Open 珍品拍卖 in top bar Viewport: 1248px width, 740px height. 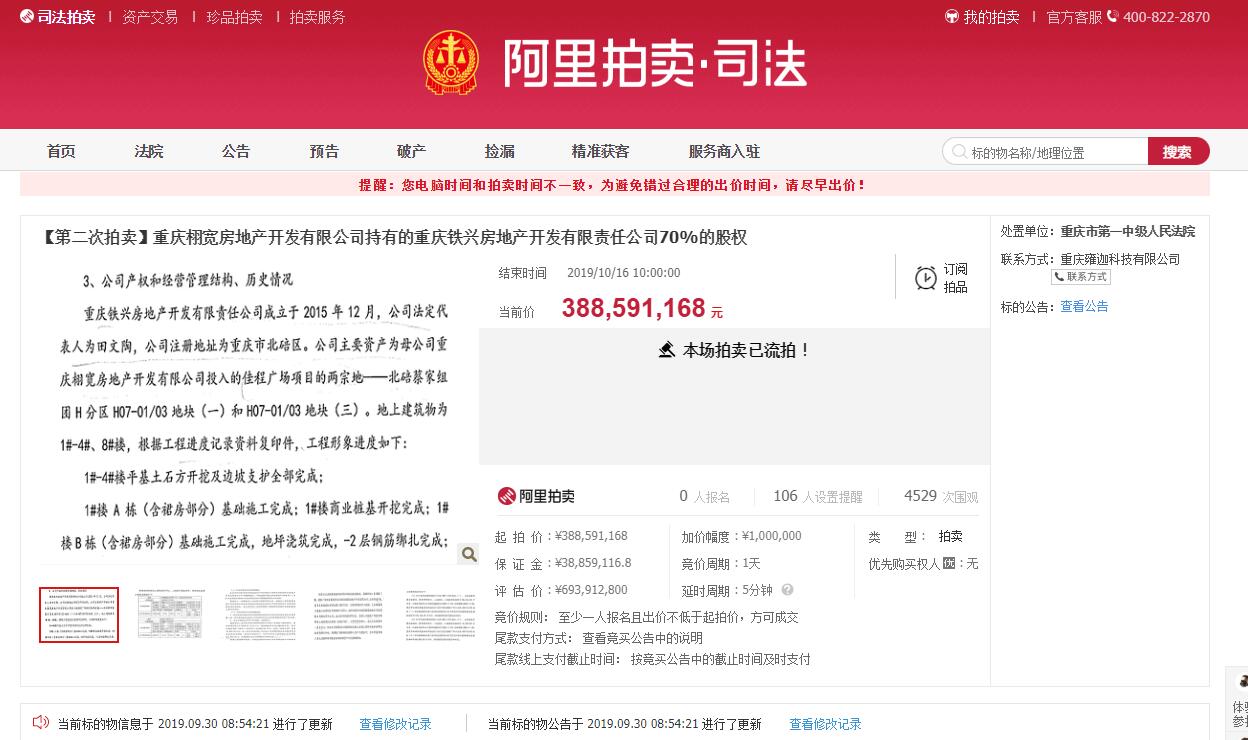click(234, 17)
